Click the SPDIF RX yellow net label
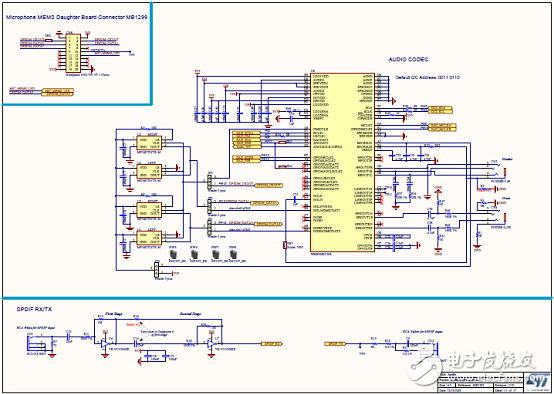554x394 pixels. [272, 343]
